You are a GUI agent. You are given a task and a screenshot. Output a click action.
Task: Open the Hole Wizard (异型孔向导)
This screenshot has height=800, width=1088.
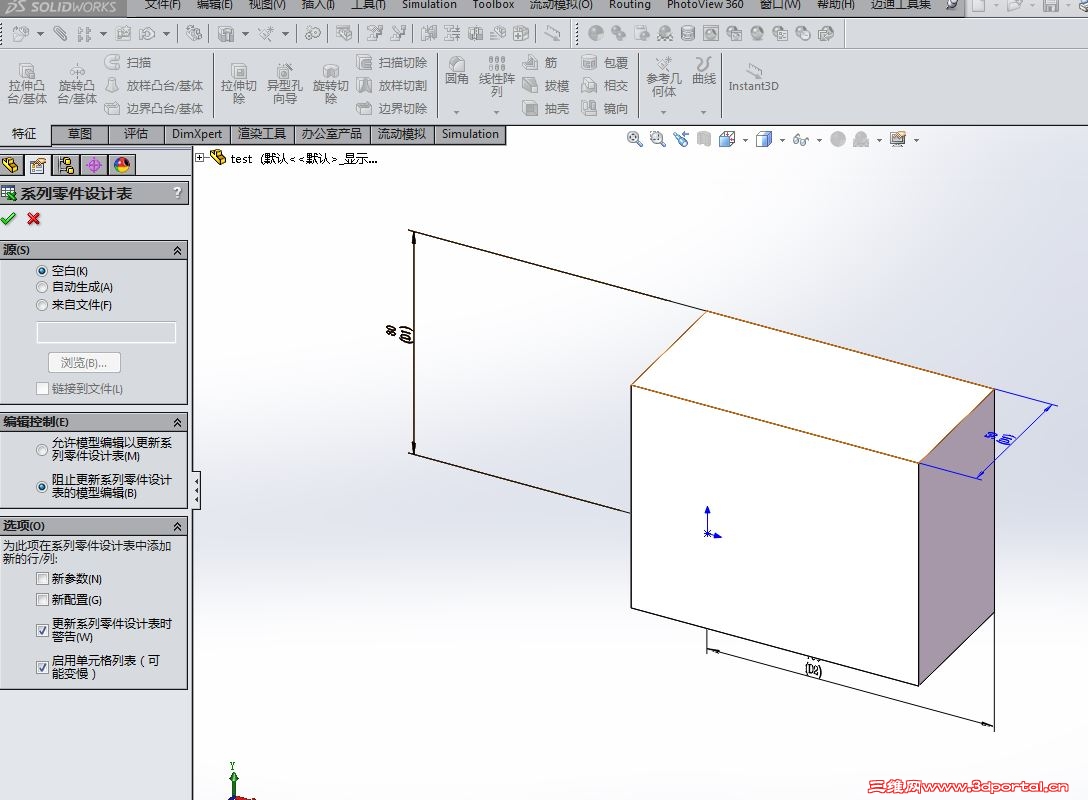(284, 83)
